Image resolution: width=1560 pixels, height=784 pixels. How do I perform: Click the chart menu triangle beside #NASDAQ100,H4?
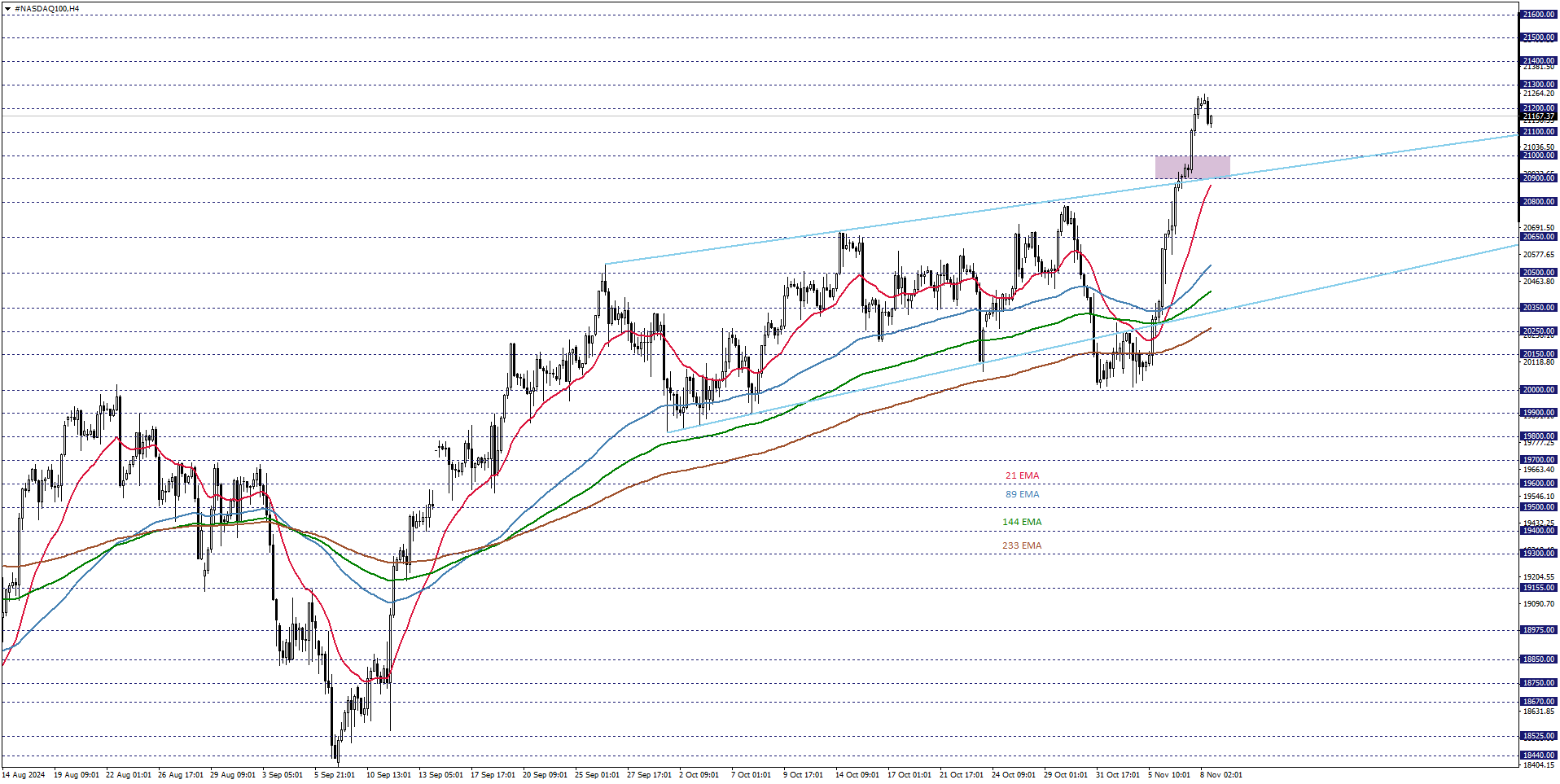click(7, 9)
